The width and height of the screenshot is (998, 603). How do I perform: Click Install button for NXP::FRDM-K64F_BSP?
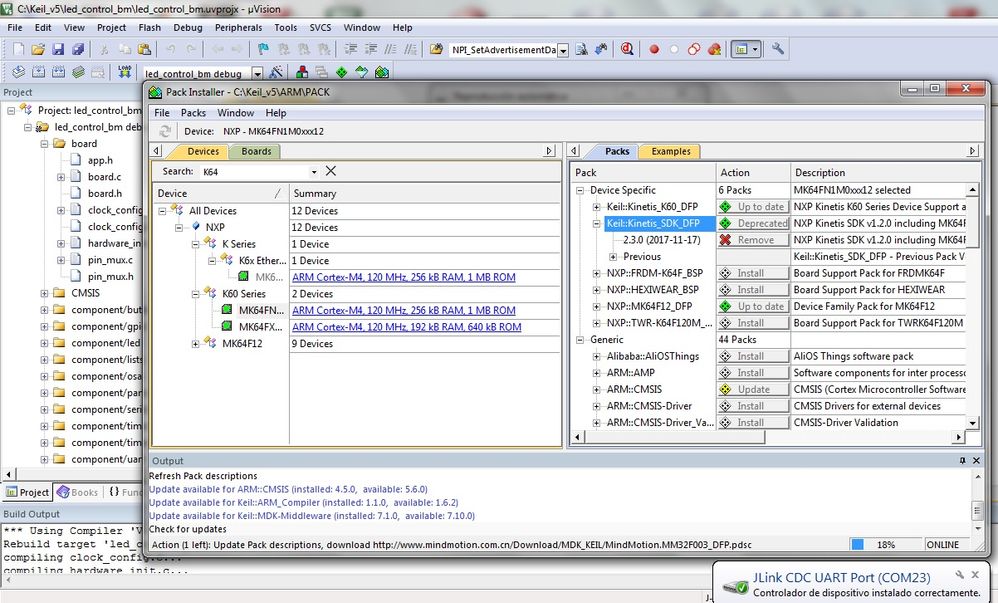pos(753,273)
